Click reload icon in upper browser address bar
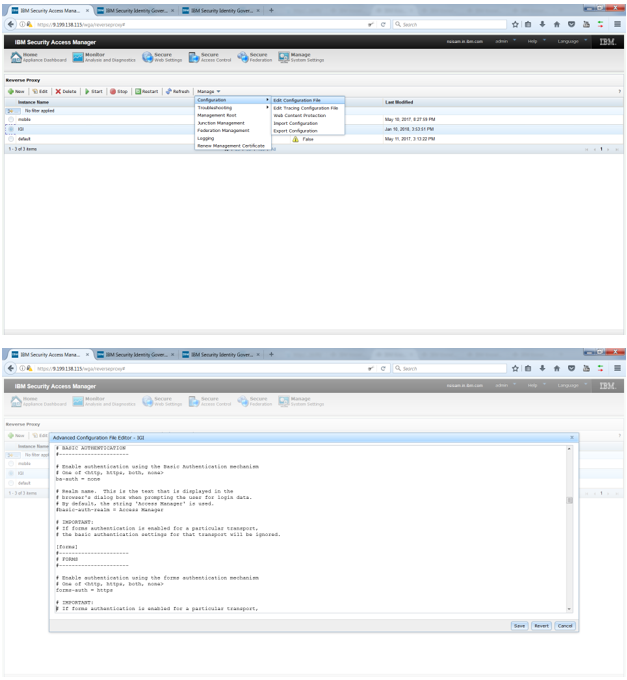627x680 pixels. (383, 25)
